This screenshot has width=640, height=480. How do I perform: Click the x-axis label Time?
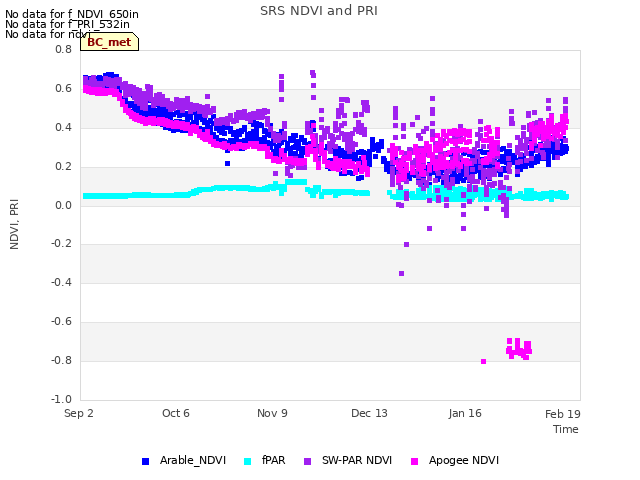tap(566, 429)
